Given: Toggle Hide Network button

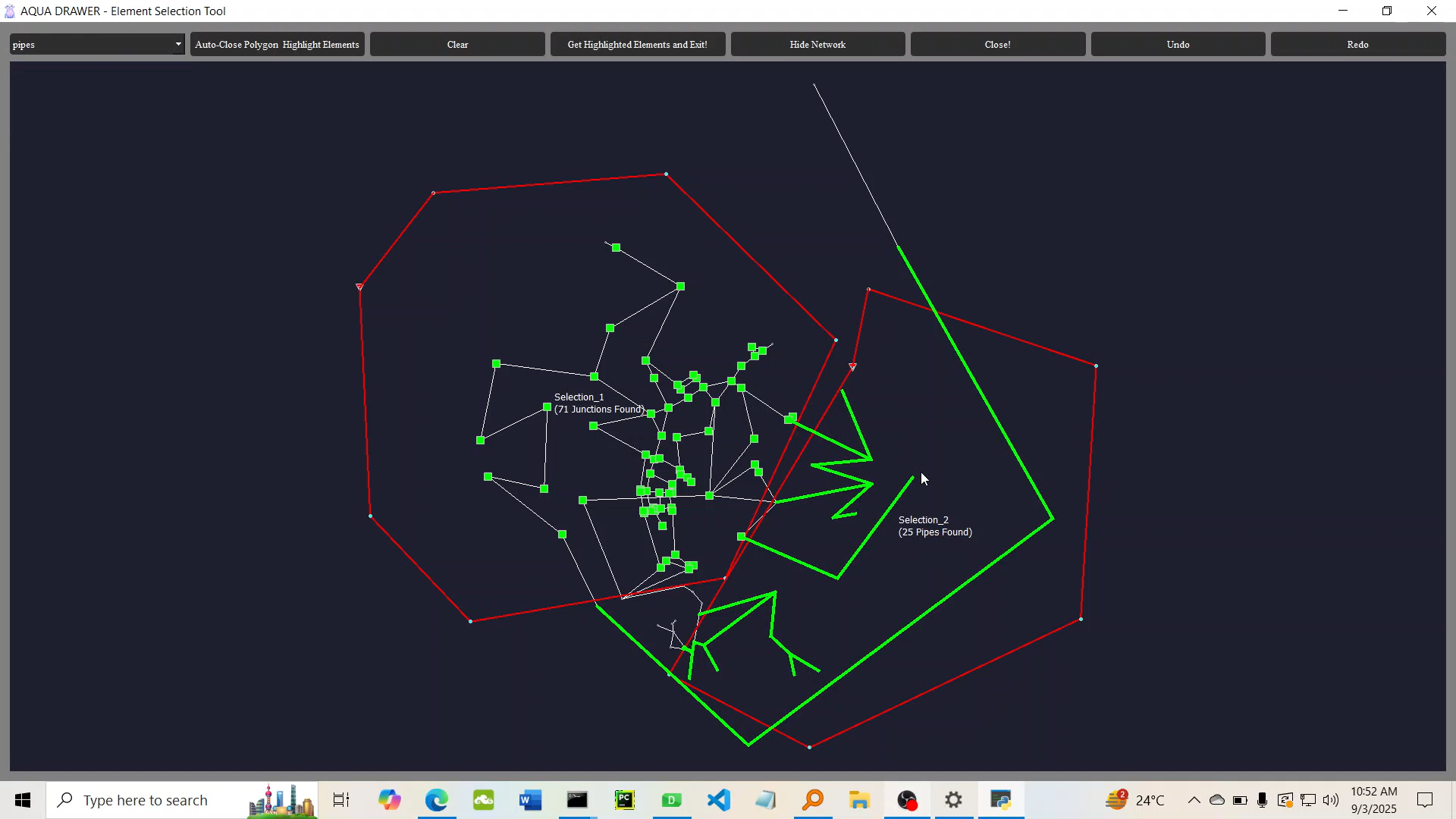Looking at the screenshot, I should pos(817,45).
